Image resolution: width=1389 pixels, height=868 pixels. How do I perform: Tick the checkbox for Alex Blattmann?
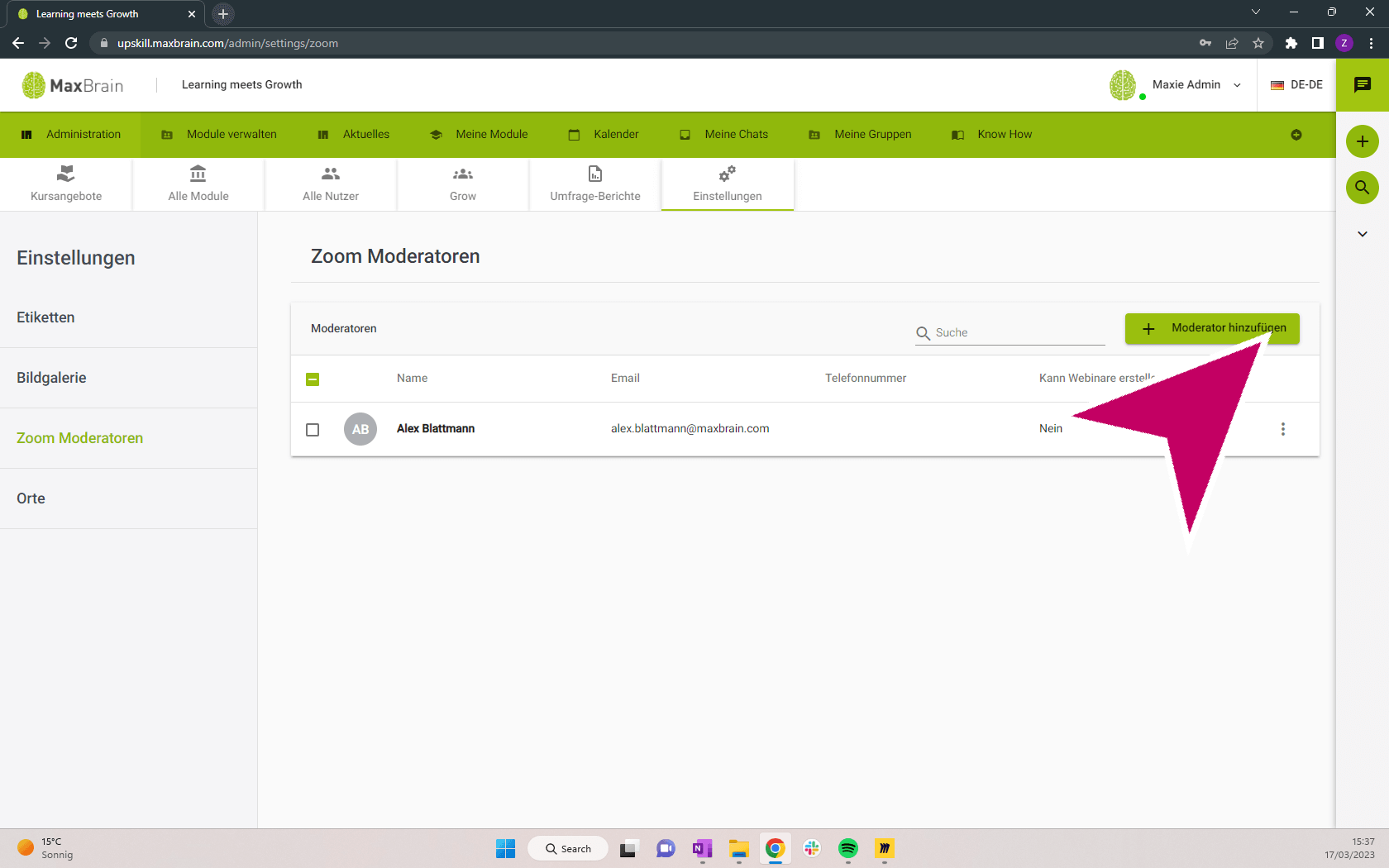[x=313, y=430]
